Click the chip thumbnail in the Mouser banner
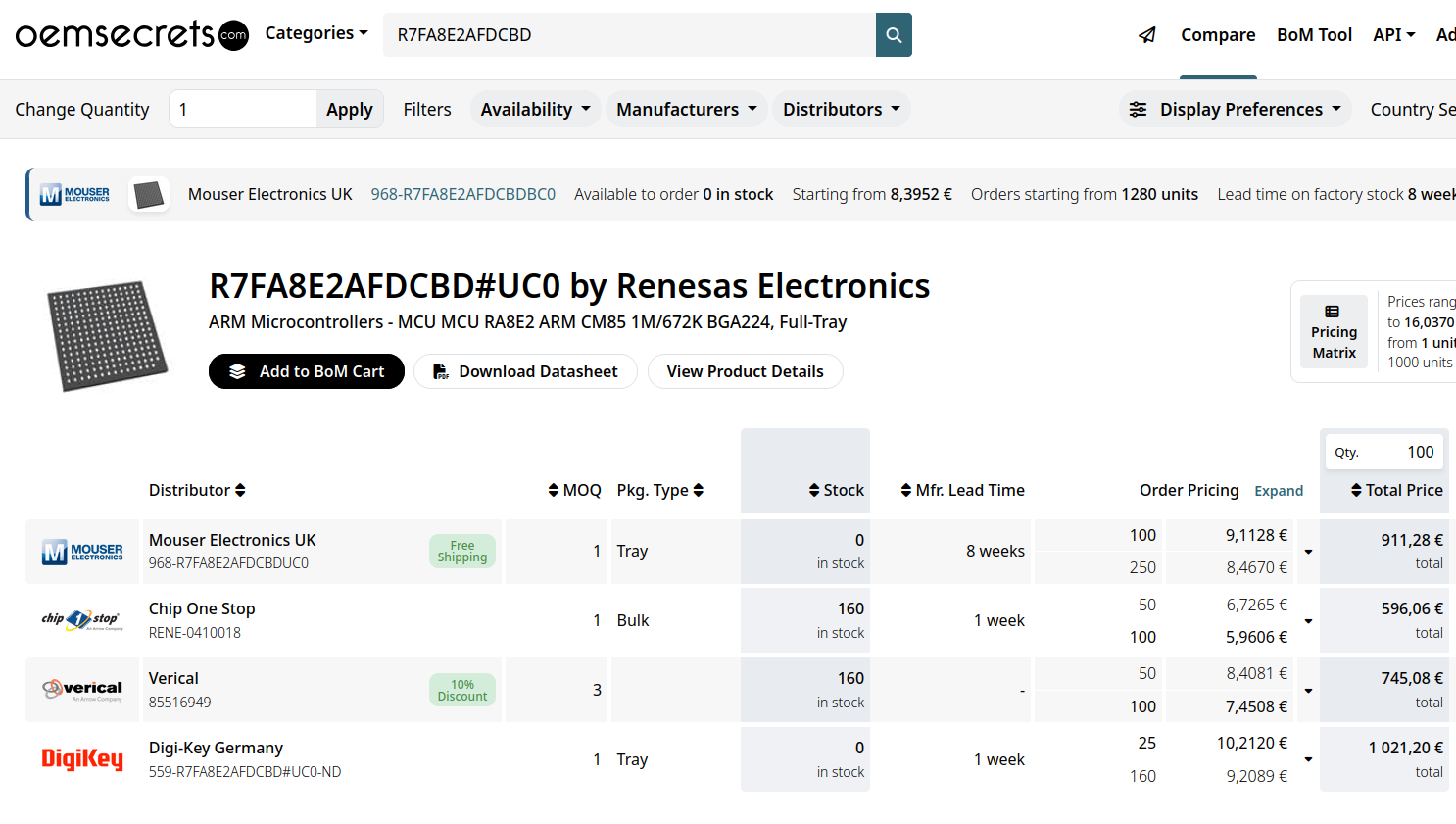The height and width of the screenshot is (824, 1456). click(148, 194)
